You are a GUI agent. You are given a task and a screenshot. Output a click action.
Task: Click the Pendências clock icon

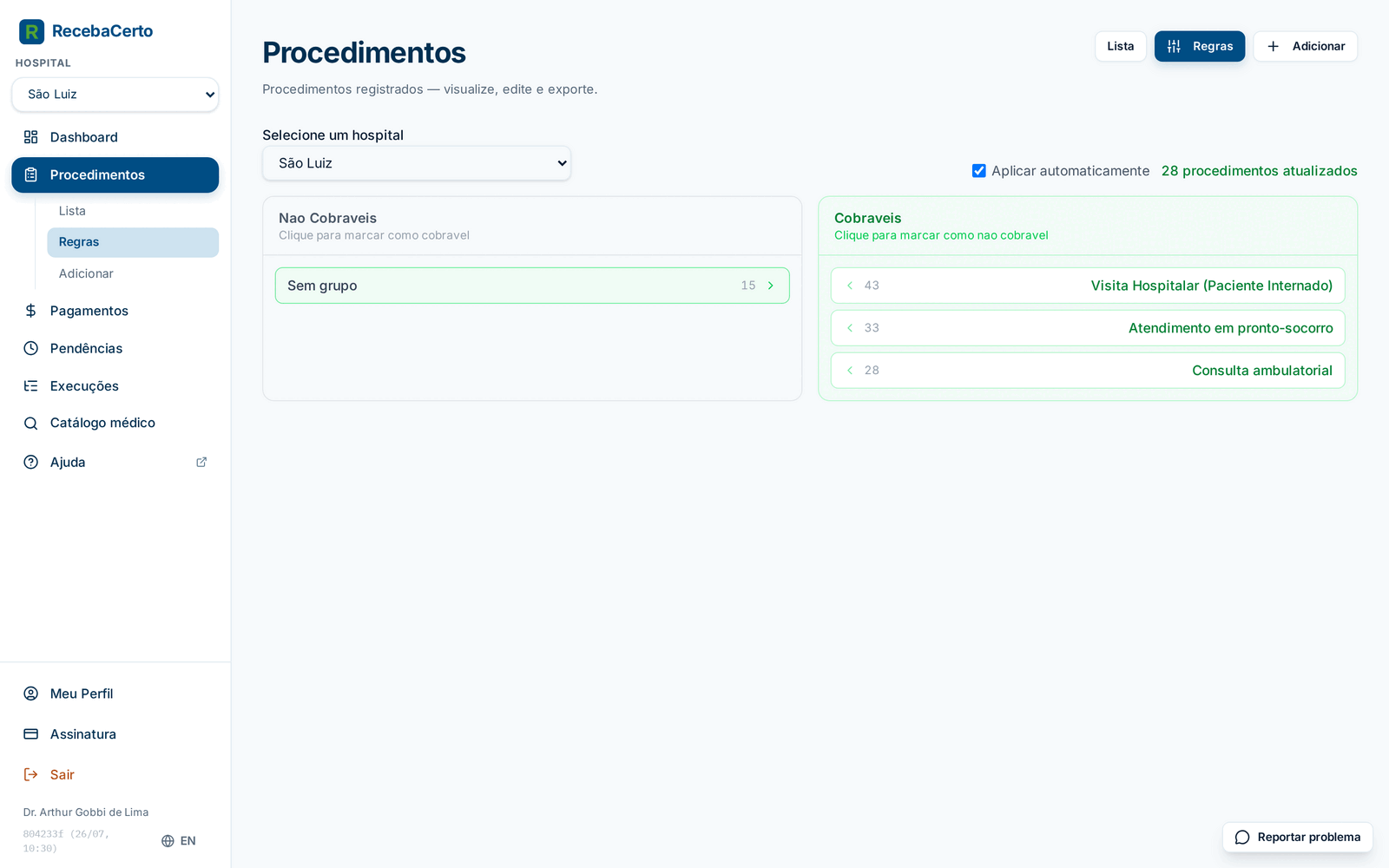click(31, 348)
